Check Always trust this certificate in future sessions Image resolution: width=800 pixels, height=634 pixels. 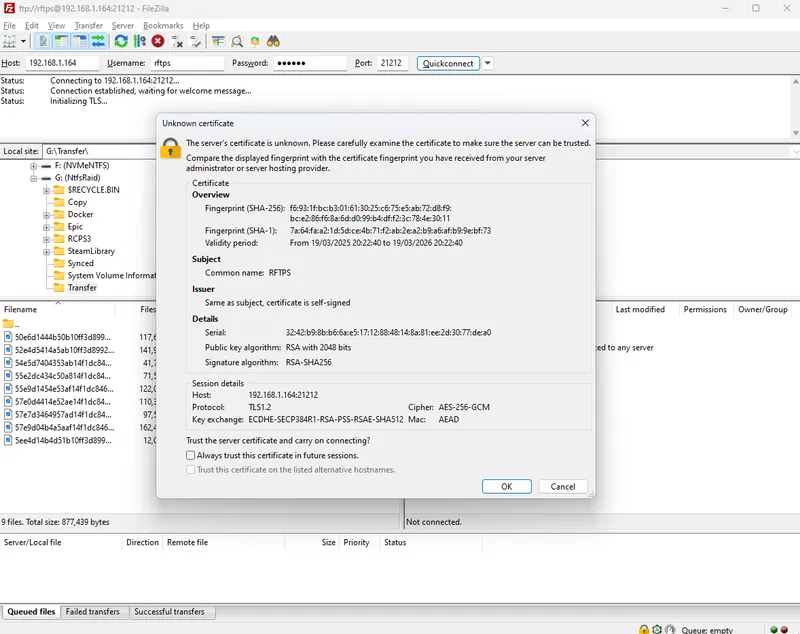(x=189, y=454)
